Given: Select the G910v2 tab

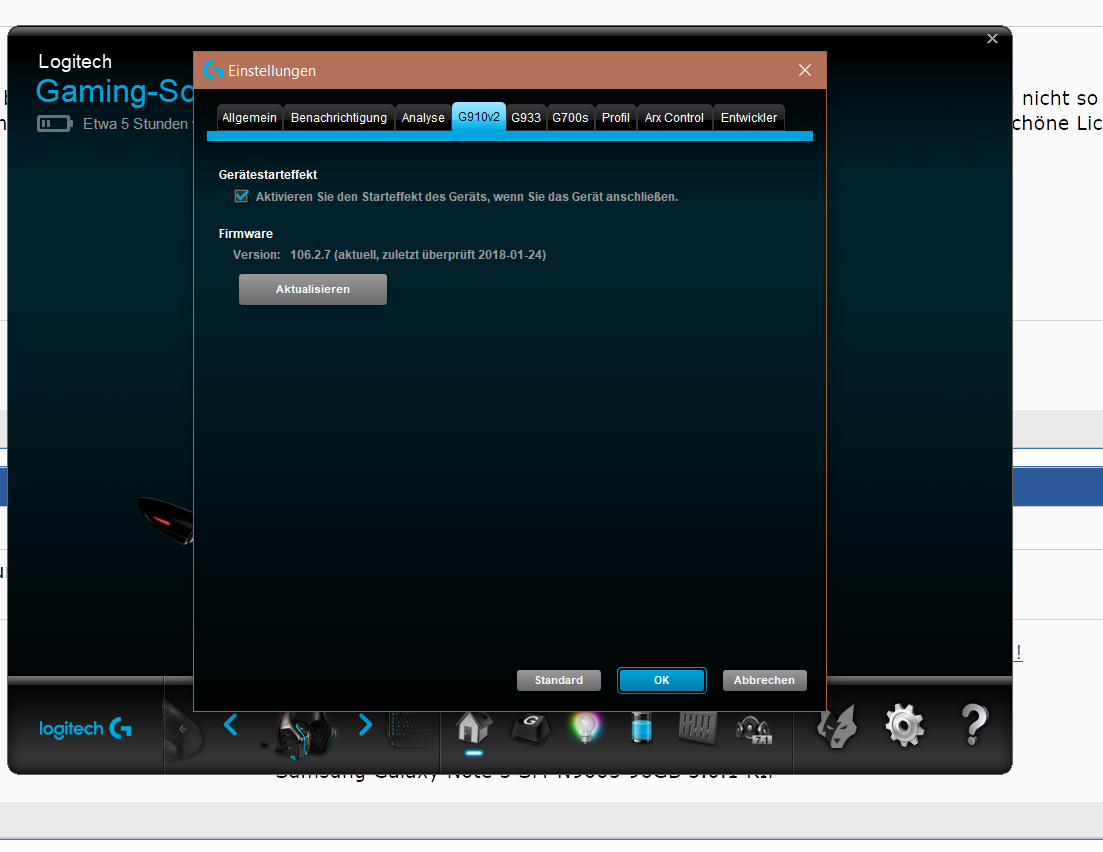Looking at the screenshot, I should [478, 117].
